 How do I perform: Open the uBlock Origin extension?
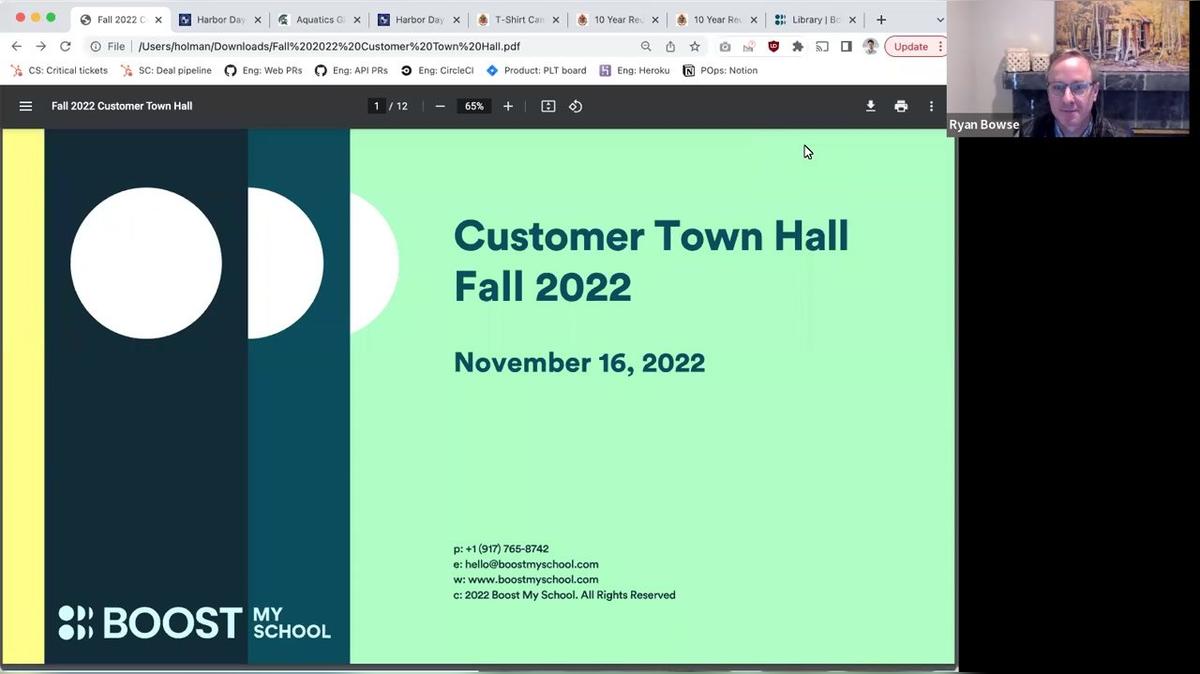tap(772, 46)
